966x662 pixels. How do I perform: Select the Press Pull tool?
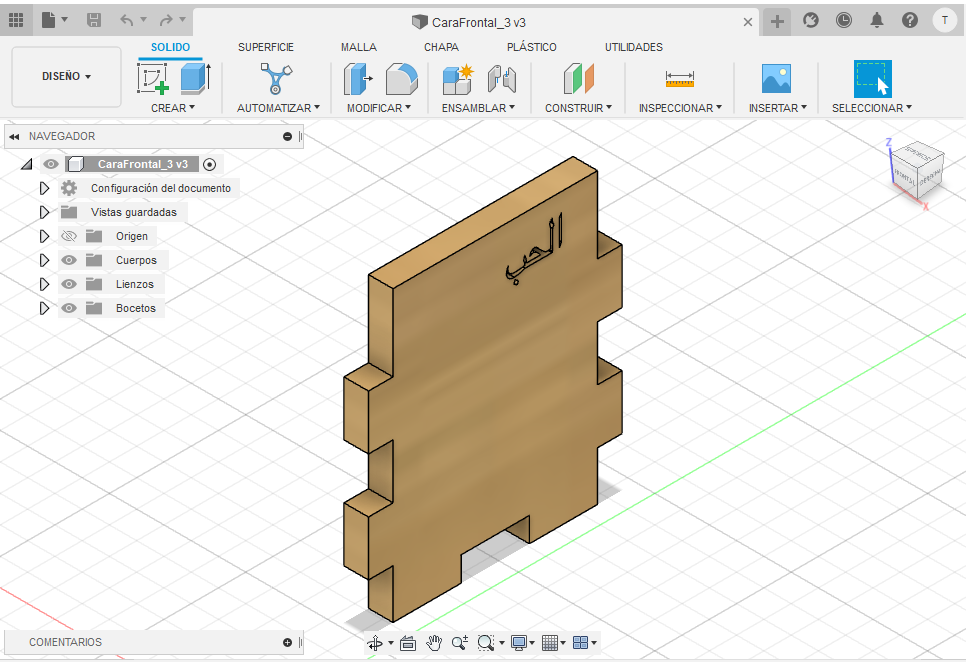[357, 79]
